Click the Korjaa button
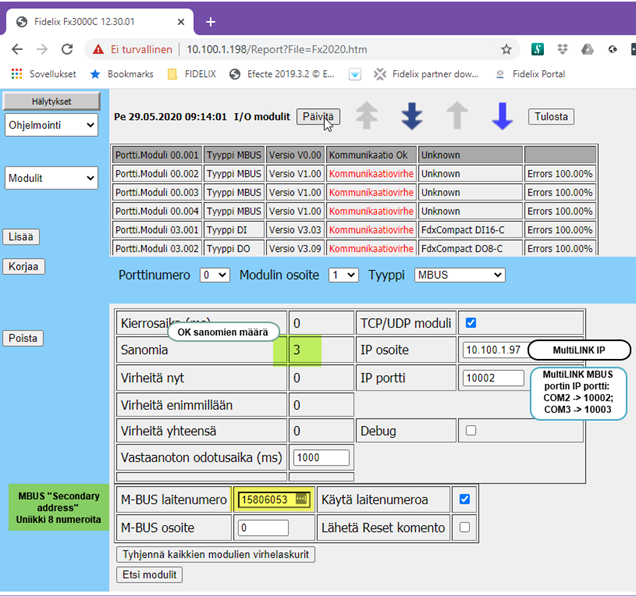 pyautogui.click(x=24, y=266)
